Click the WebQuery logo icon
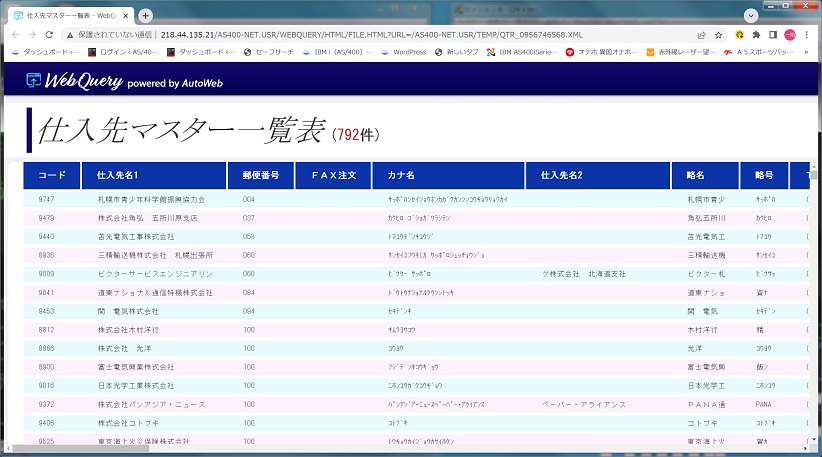 point(33,82)
